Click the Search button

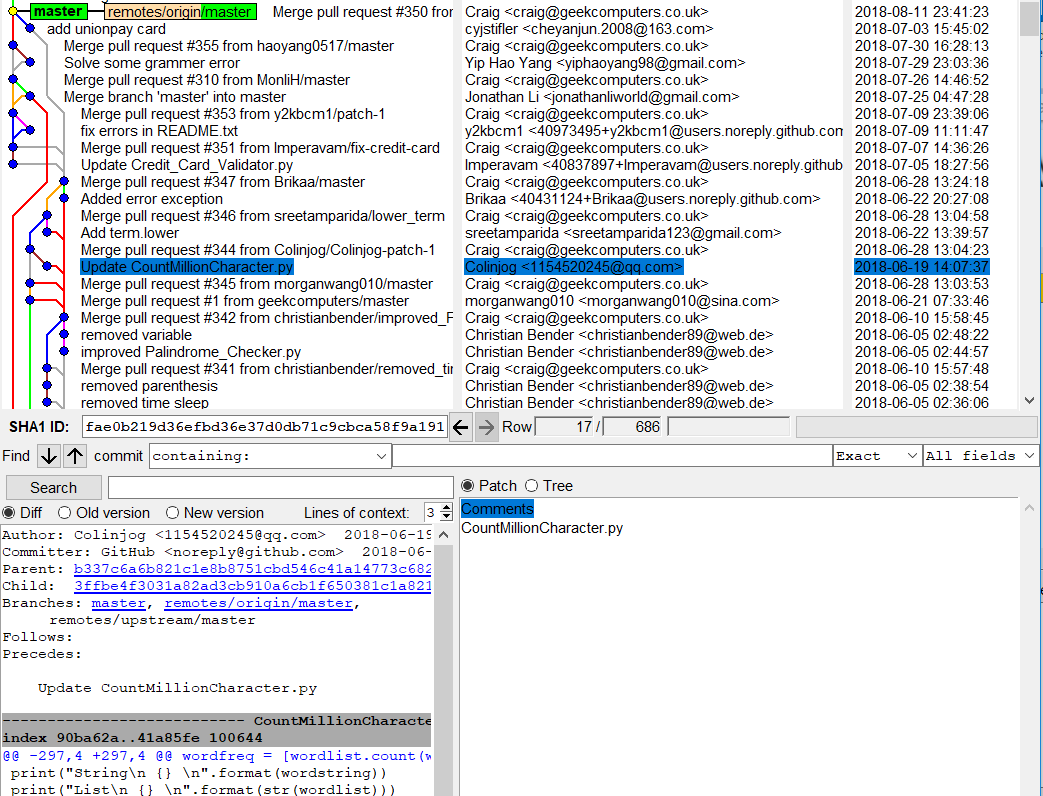point(54,488)
